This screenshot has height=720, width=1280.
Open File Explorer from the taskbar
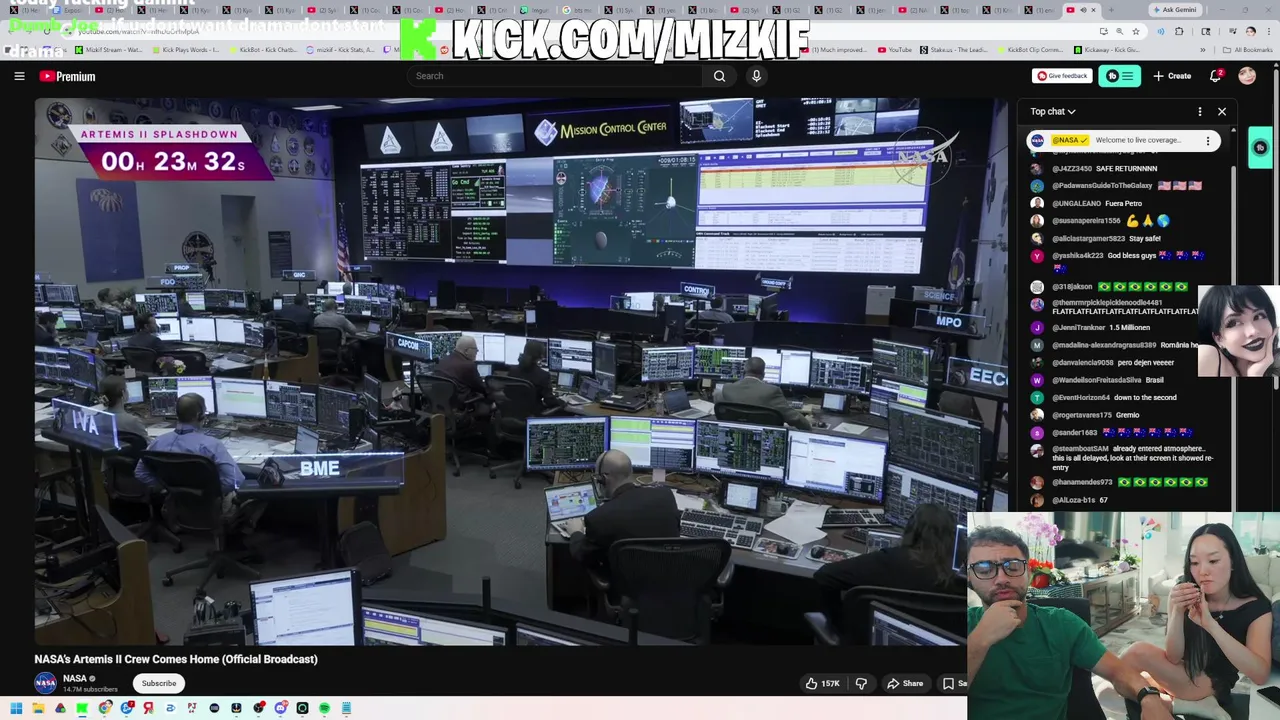(37, 708)
